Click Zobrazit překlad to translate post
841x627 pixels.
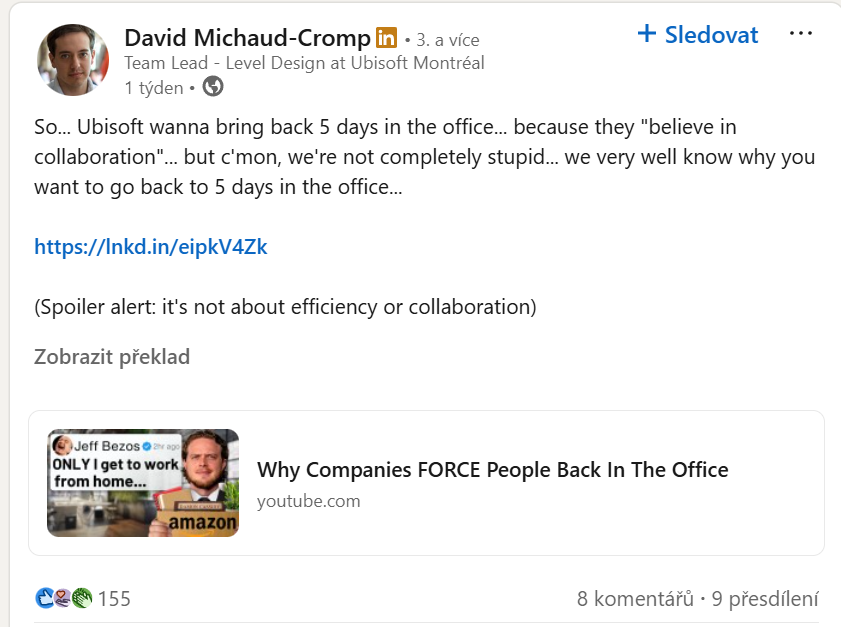point(112,356)
